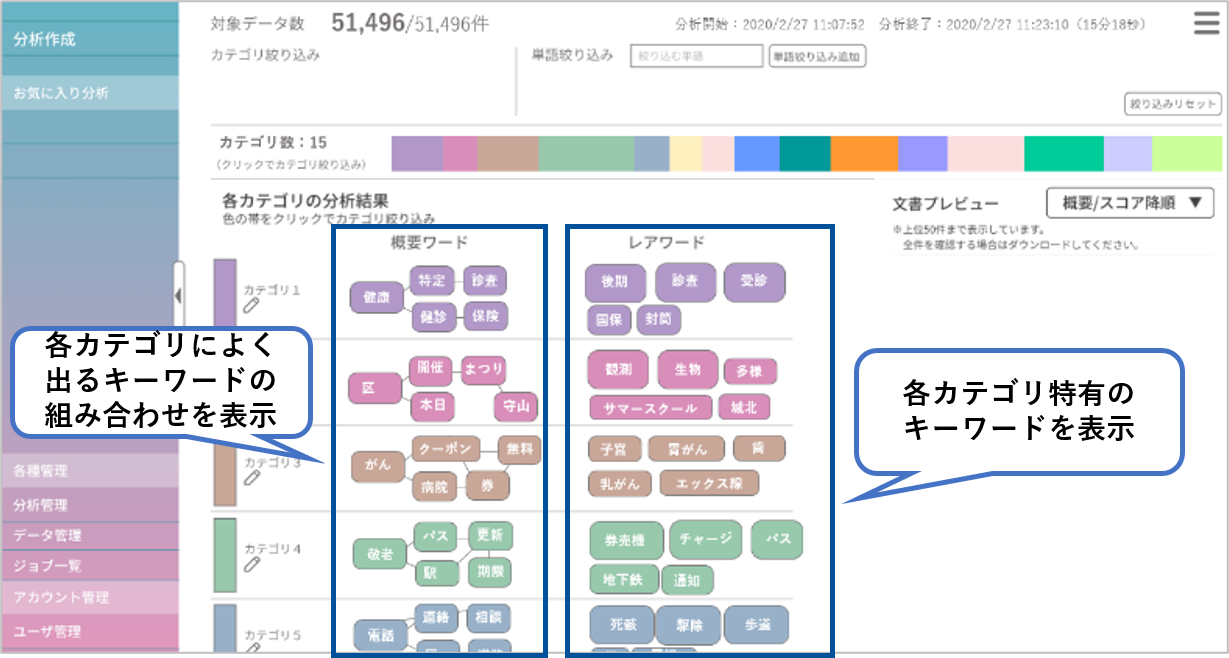Click the 受診 rare word tag

(754, 282)
